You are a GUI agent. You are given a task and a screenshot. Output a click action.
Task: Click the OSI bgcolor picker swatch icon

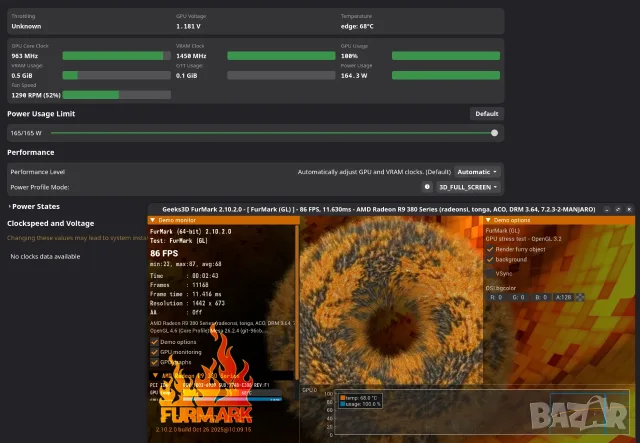[x=580, y=297]
